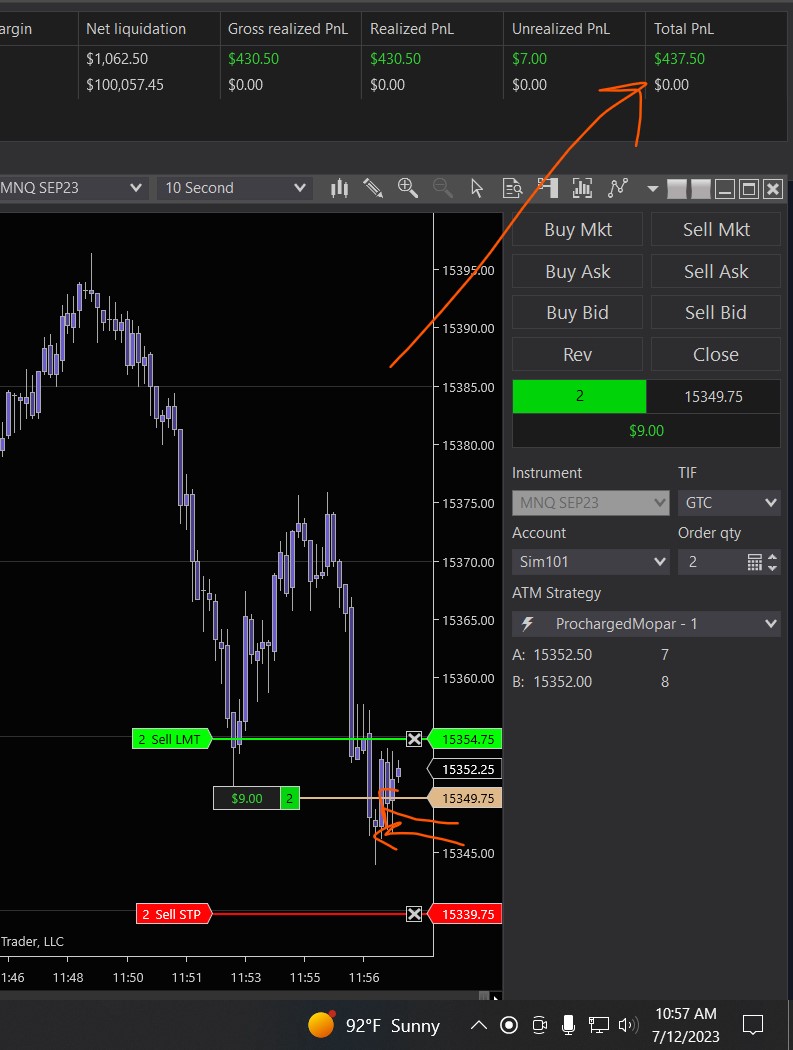This screenshot has width=793, height=1050.
Task: Click the 15349.75 average price box
Action: (x=713, y=396)
